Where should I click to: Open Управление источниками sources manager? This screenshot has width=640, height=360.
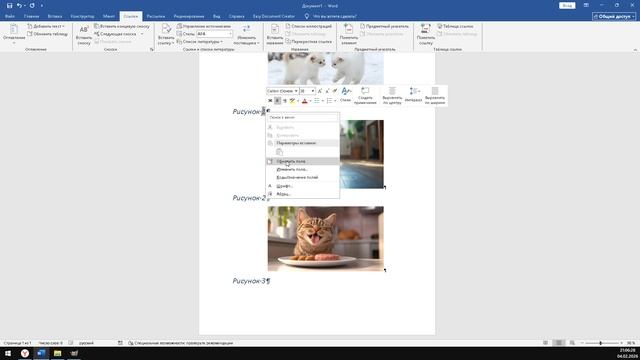[x=204, y=26]
